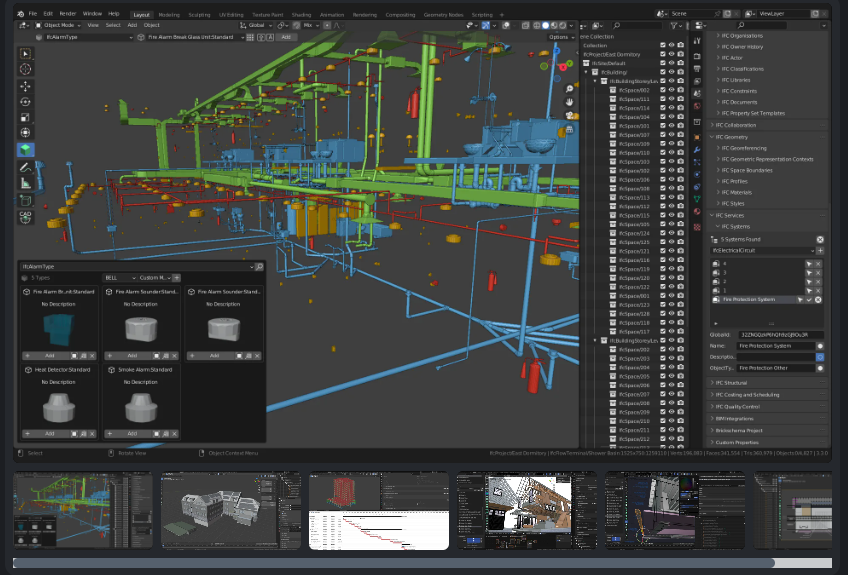
Task: Activate the 3D Cursor tool
Action: [x=25, y=69]
